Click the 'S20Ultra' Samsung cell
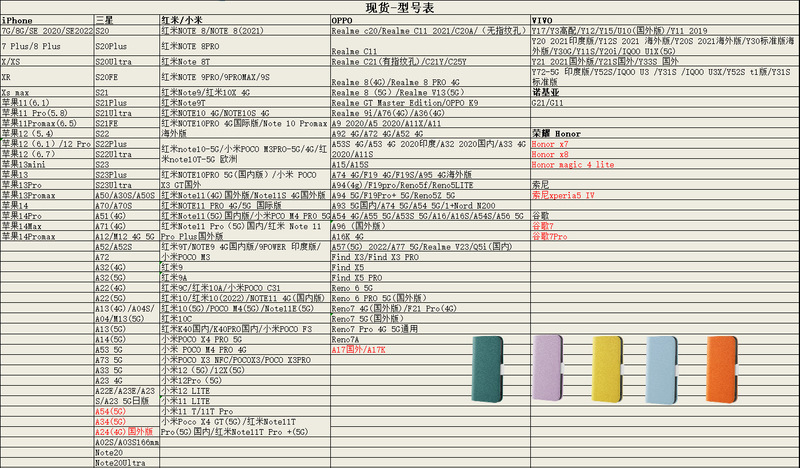800x468 pixels. pos(127,62)
